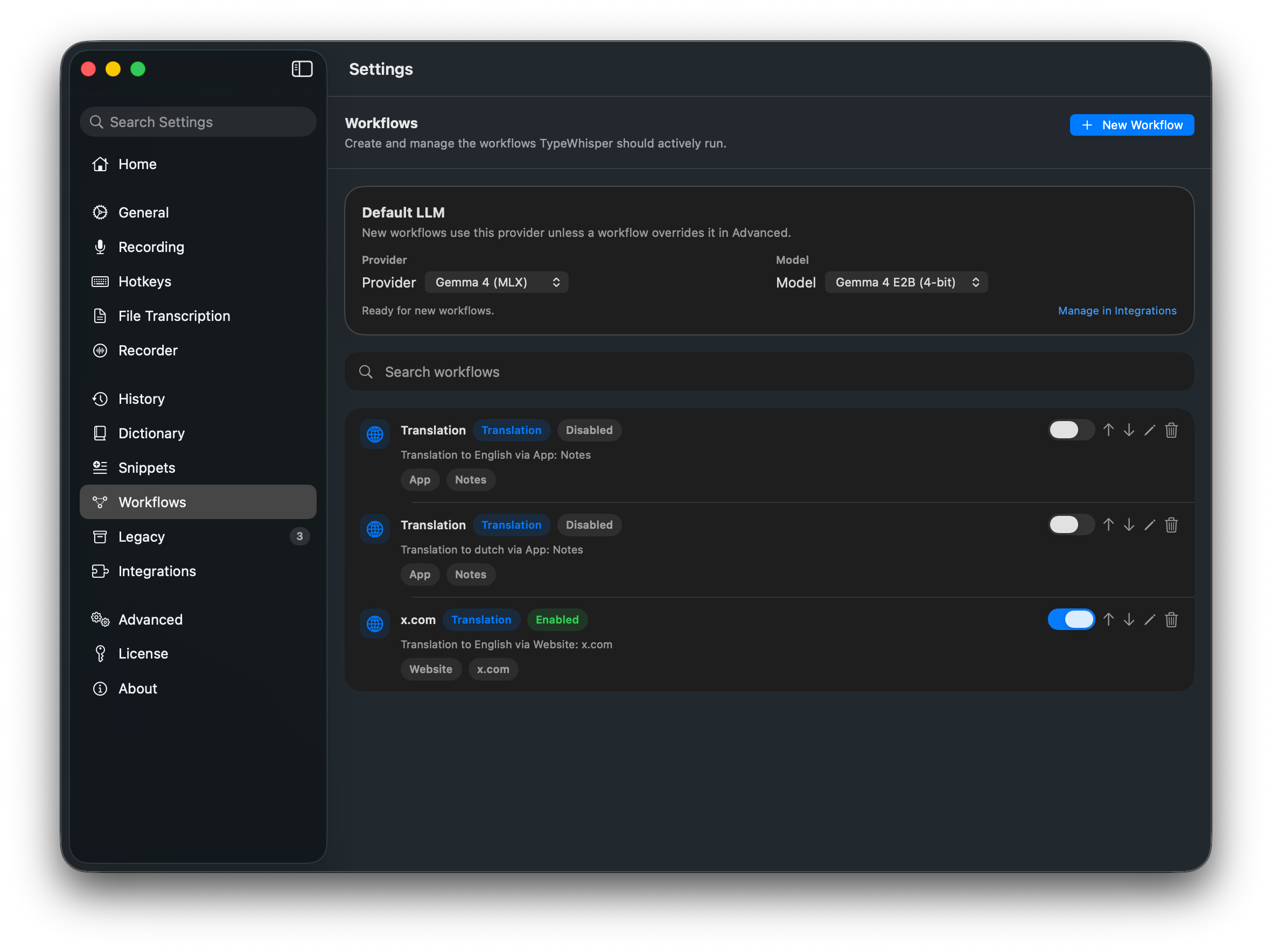The height and width of the screenshot is (952, 1272).
Task: Click the New Workflow button
Action: tap(1131, 125)
